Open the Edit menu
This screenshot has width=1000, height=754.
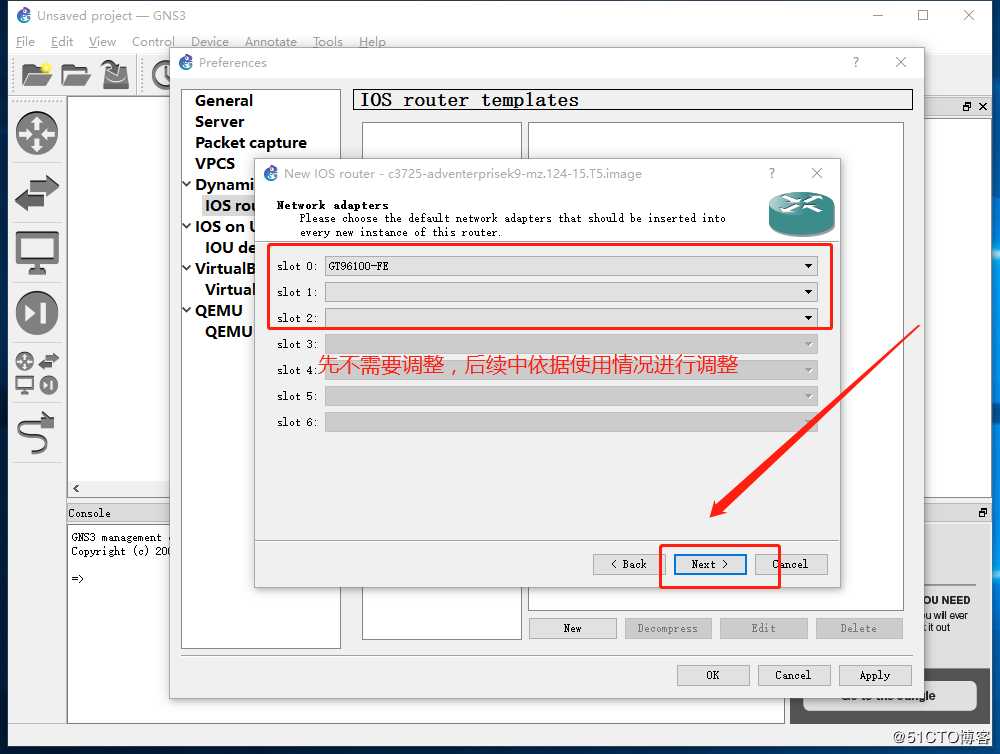(62, 41)
